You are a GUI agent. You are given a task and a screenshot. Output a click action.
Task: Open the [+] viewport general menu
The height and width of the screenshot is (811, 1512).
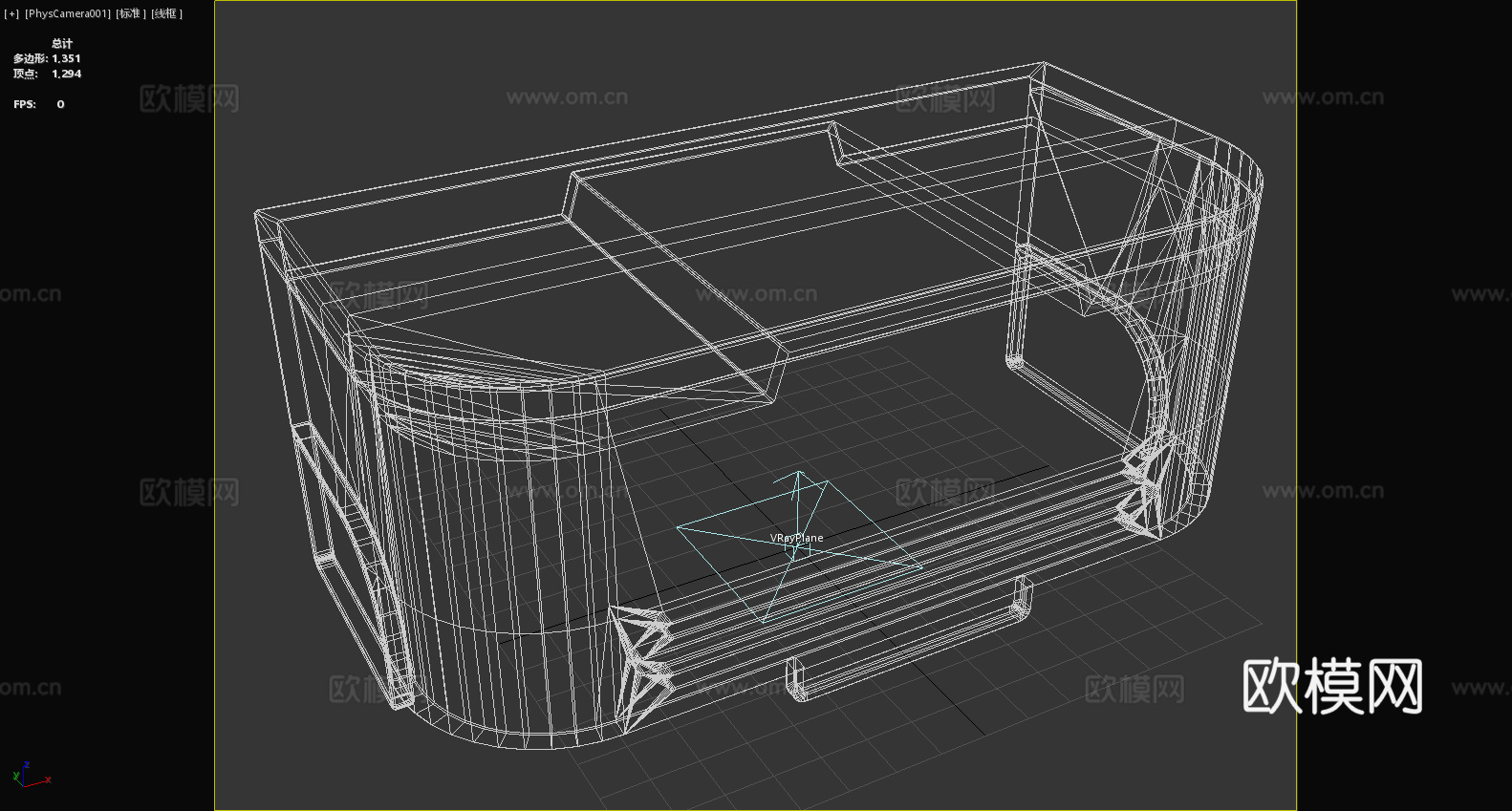11,13
